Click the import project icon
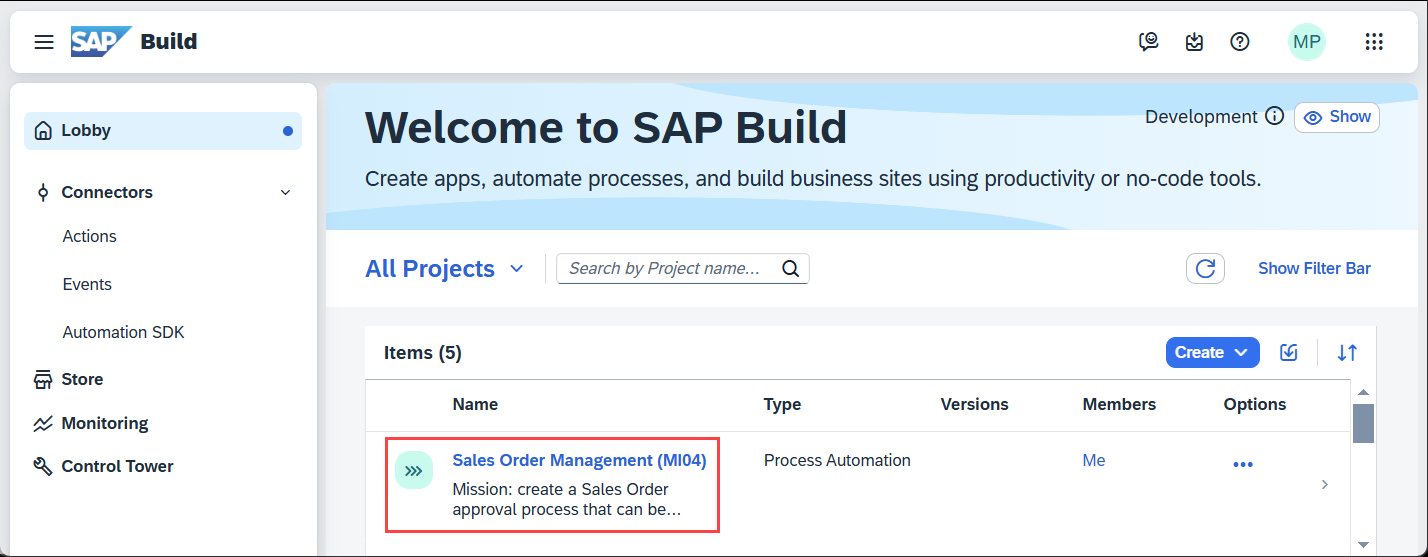1428x557 pixels. pos(1289,352)
